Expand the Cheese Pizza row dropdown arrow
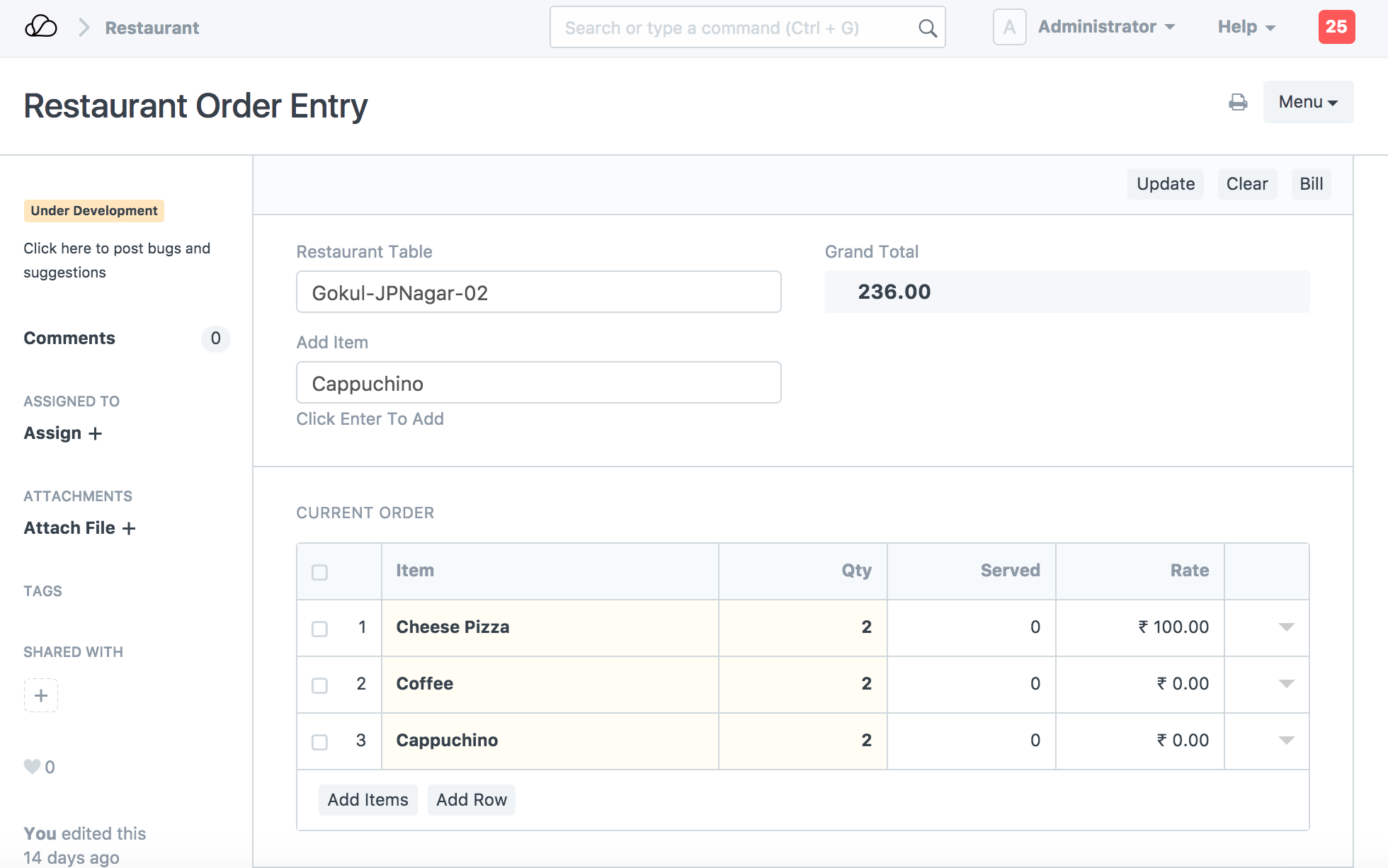1388x868 pixels. point(1286,627)
